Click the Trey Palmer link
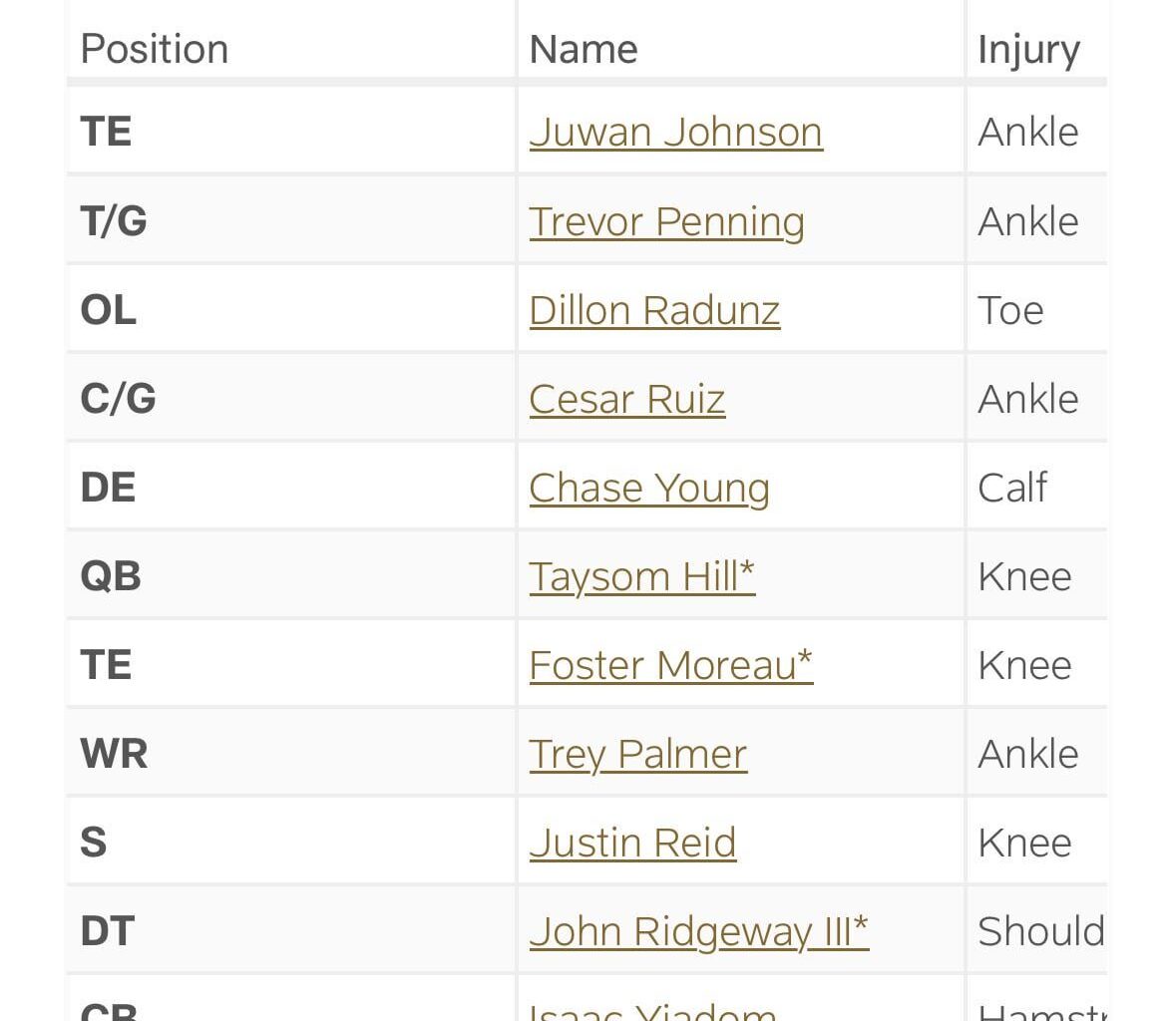Image resolution: width=1176 pixels, height=1021 pixels. pos(637,754)
